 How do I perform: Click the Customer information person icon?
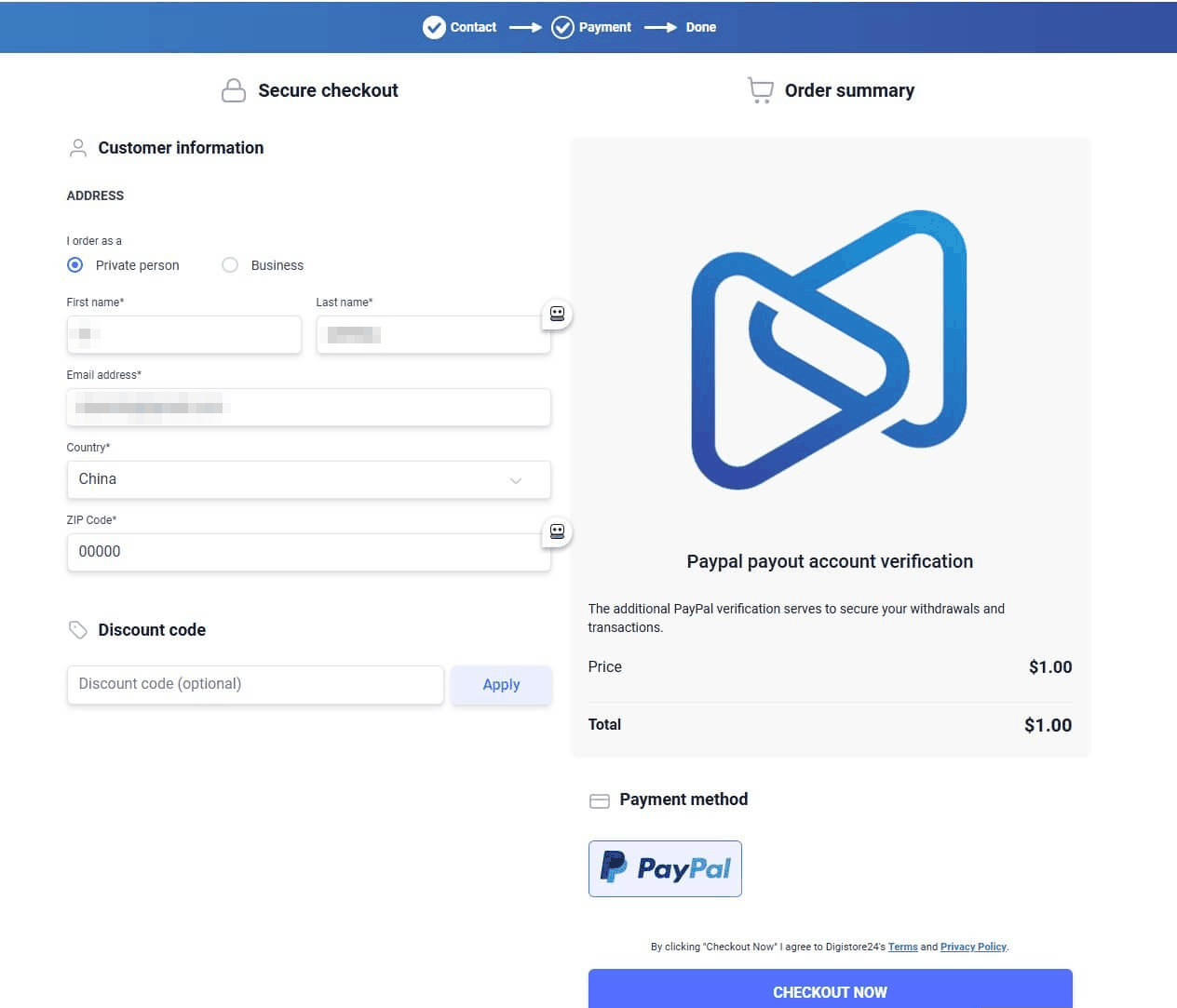point(78,148)
